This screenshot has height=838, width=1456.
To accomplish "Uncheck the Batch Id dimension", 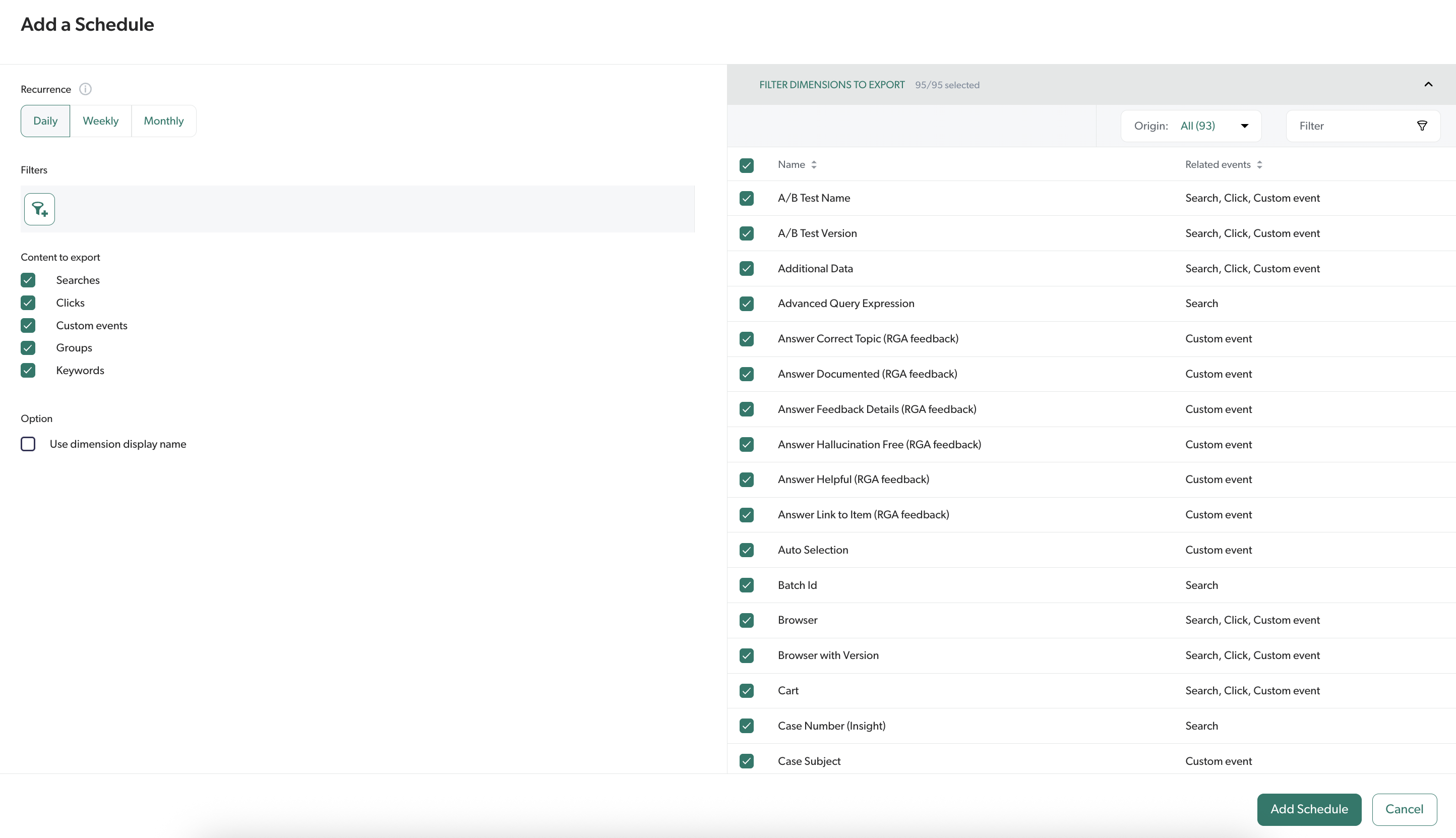I will point(747,585).
